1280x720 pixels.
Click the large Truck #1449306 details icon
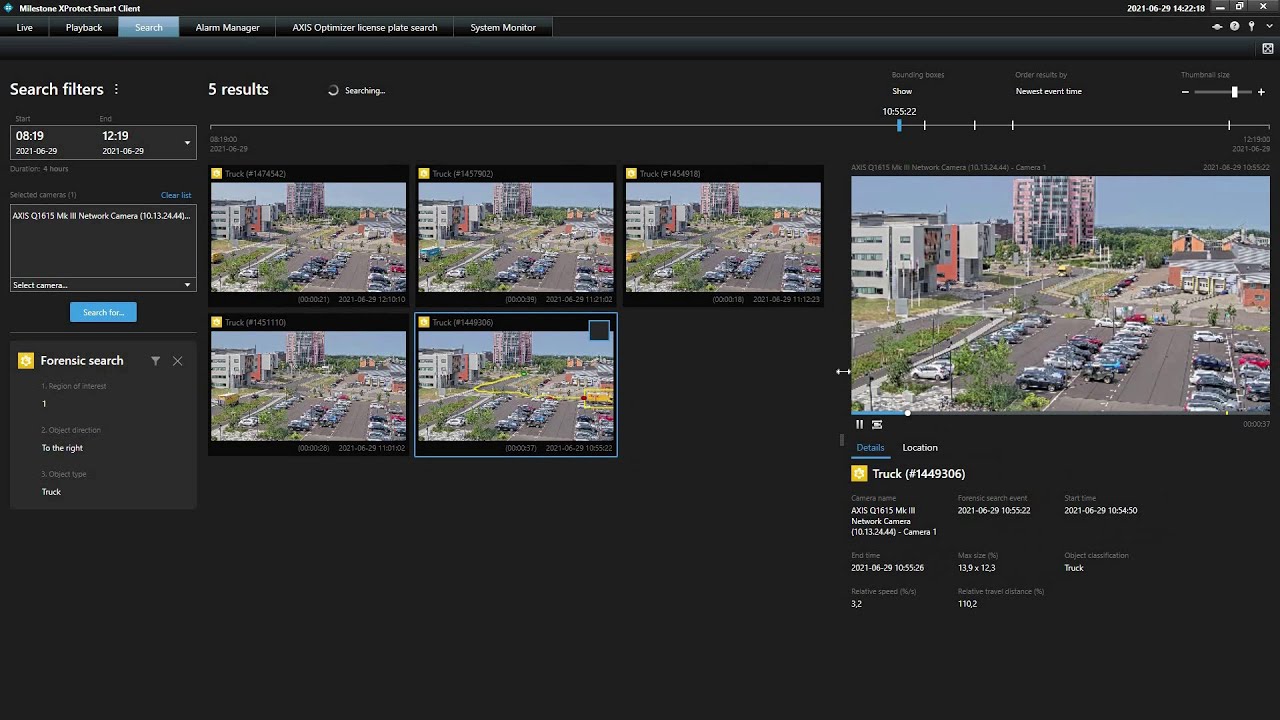[859, 474]
